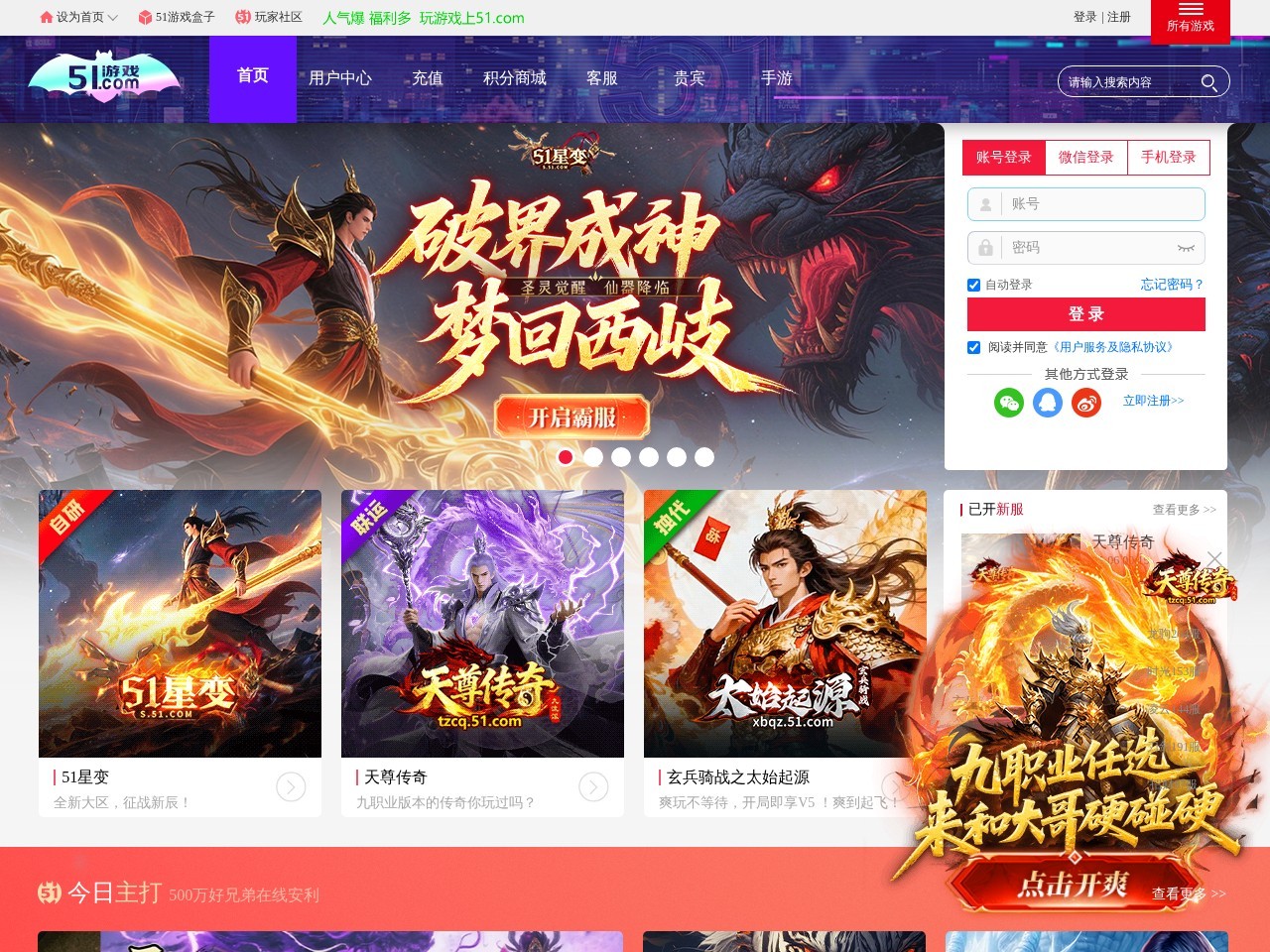Select 充值 in the navigation bar
This screenshot has width=1270, height=952.
coord(428,78)
